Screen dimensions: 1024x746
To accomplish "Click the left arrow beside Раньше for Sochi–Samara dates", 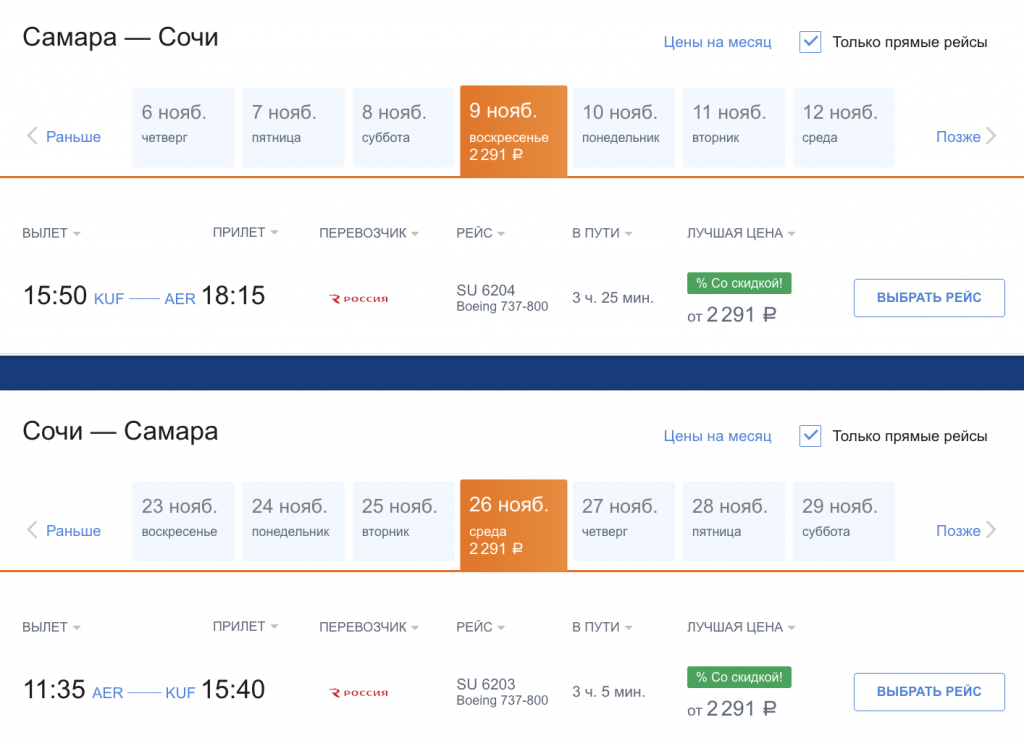I will (x=32, y=530).
